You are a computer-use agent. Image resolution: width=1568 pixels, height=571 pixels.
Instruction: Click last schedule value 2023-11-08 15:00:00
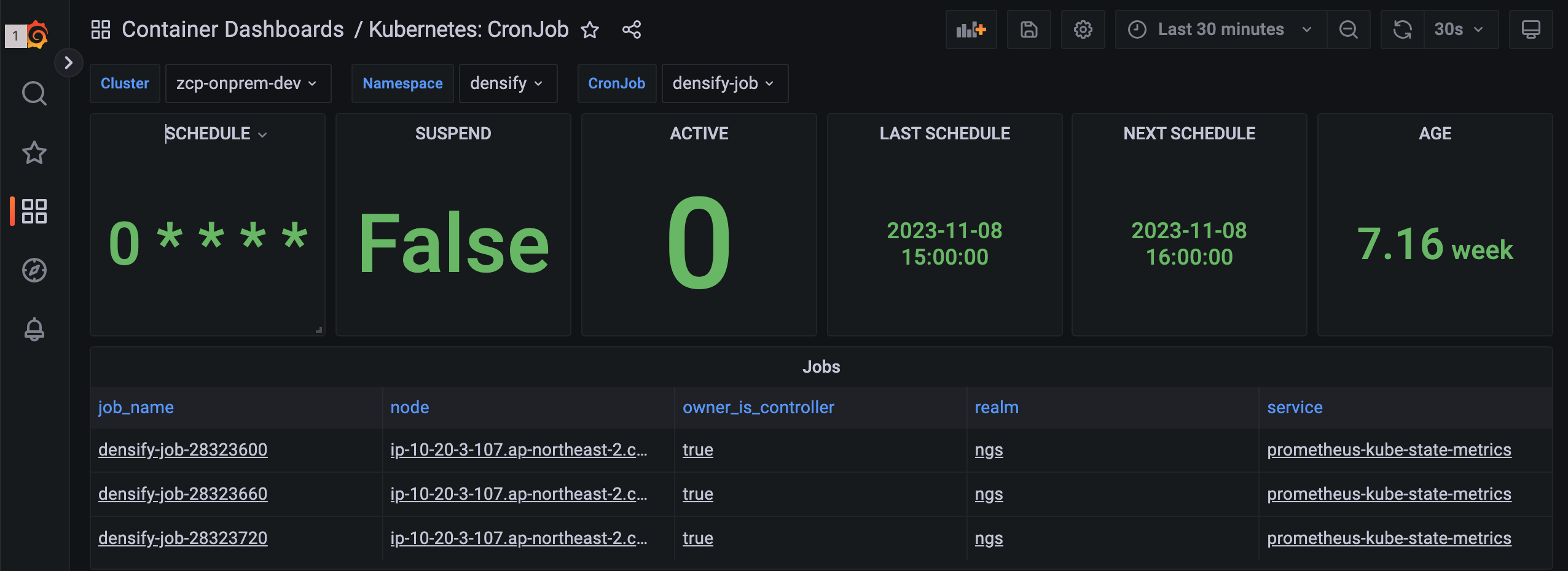pos(945,244)
